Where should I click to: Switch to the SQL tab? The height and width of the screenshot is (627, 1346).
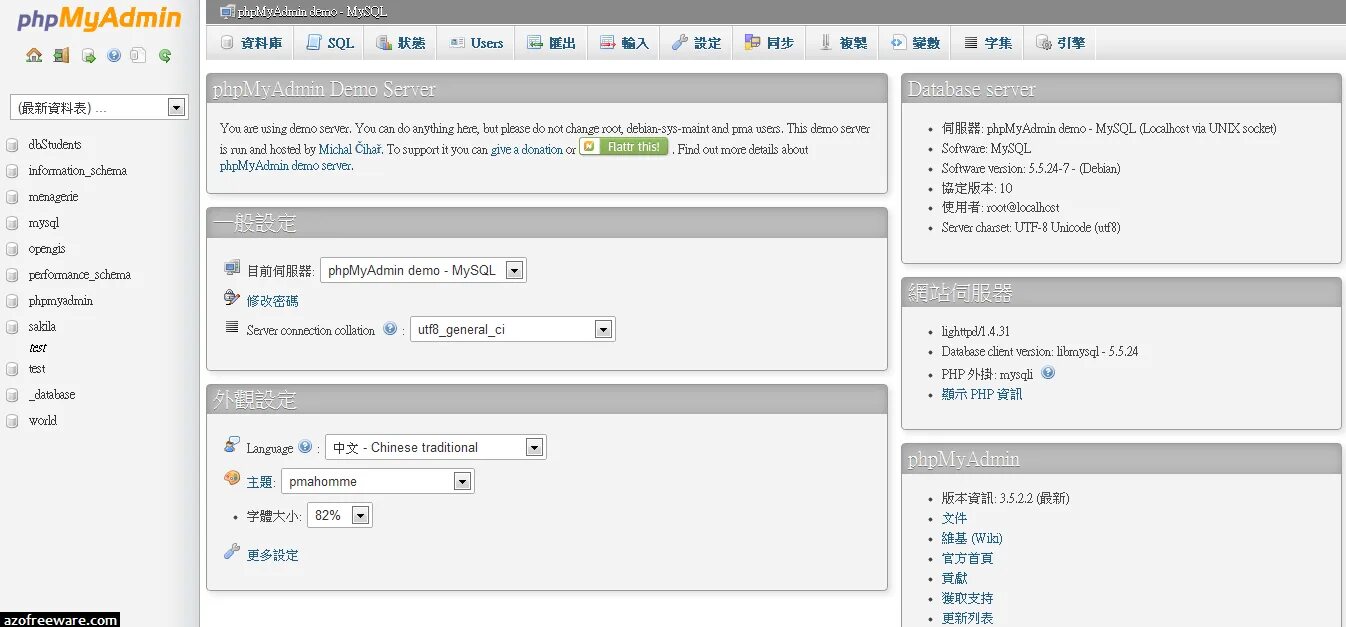click(330, 43)
